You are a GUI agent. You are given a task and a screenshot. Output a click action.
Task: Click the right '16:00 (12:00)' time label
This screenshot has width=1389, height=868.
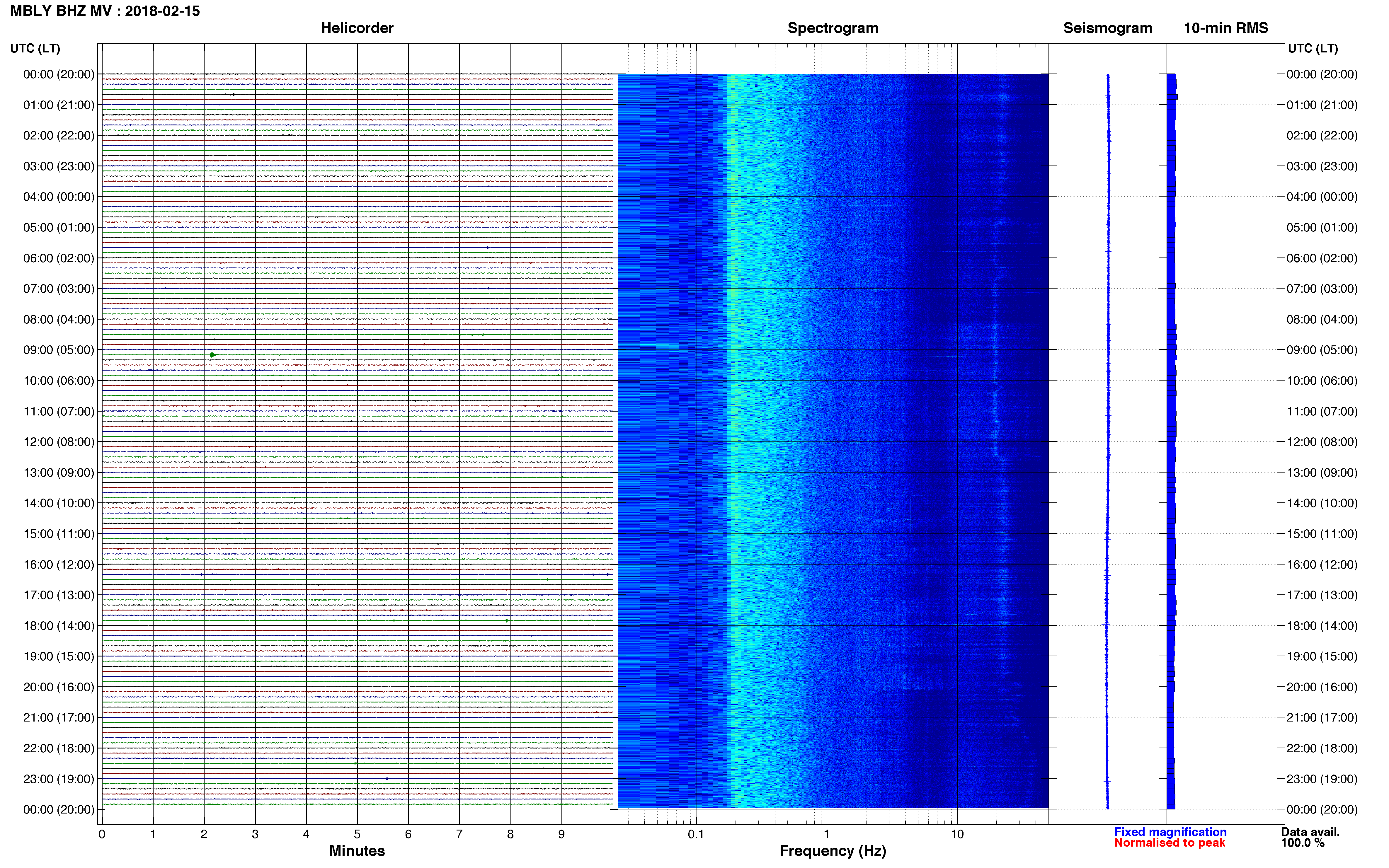[1322, 564]
